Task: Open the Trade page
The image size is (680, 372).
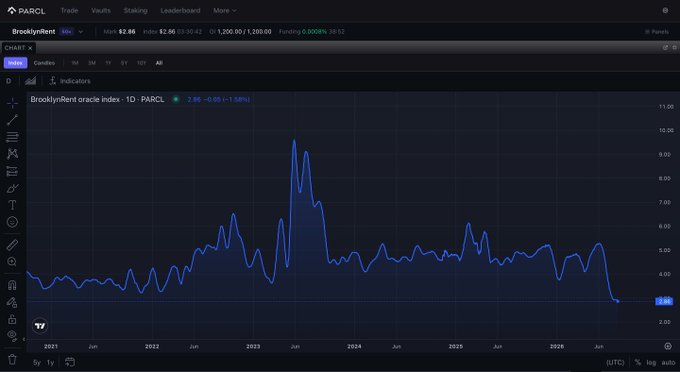Action: point(69,10)
